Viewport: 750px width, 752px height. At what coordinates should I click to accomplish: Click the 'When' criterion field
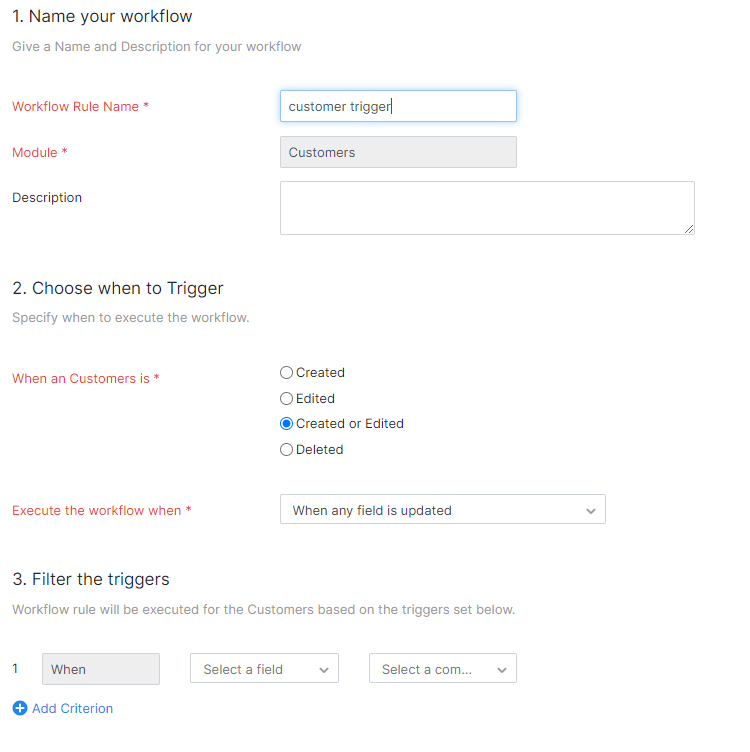click(100, 669)
